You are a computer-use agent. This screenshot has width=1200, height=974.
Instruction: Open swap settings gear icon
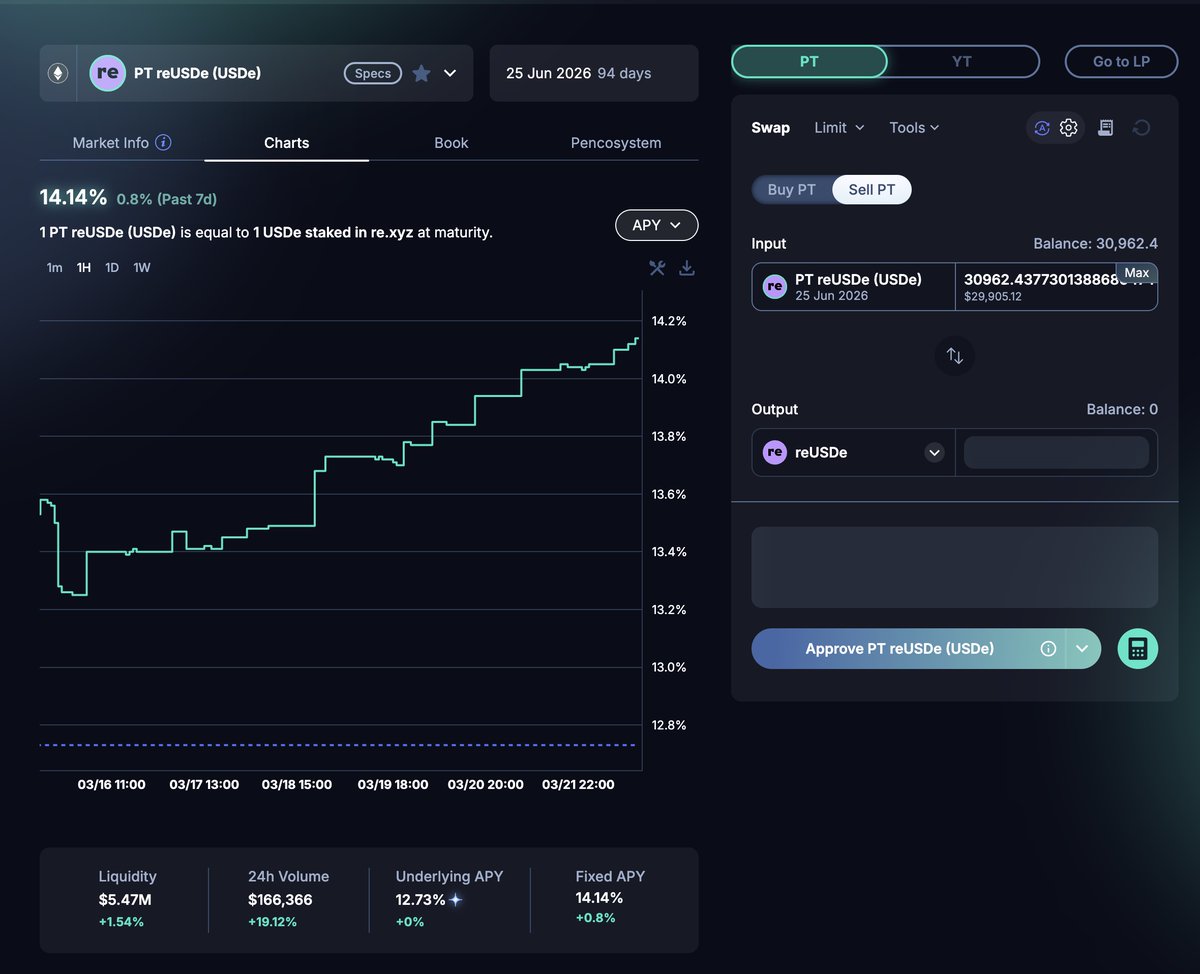click(1069, 128)
